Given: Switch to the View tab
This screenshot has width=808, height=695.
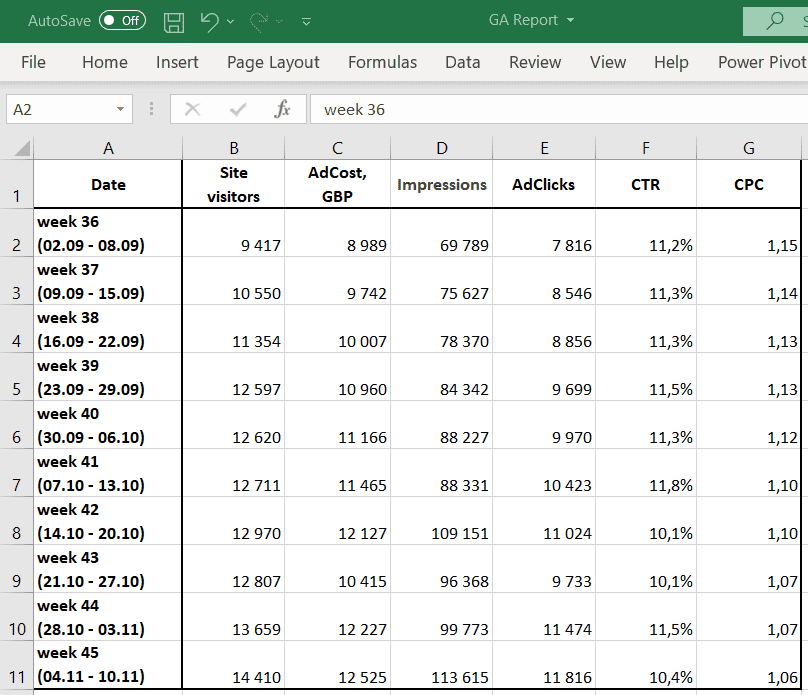Looking at the screenshot, I should point(608,62).
